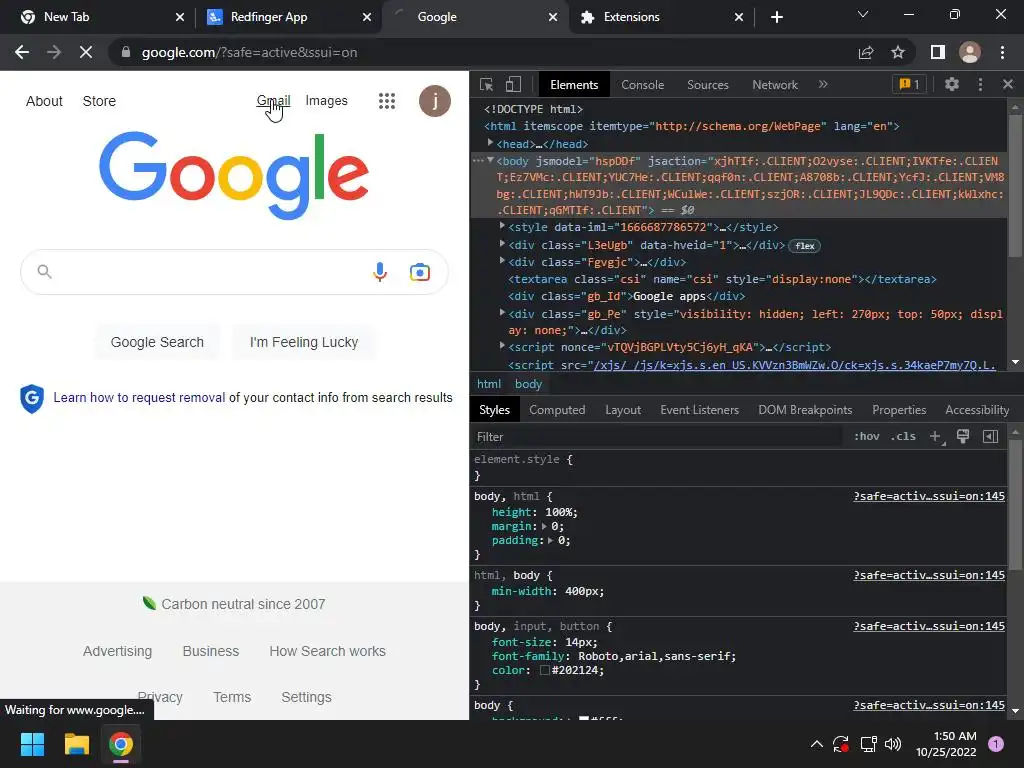Toggle the rendering emulations paintbrush icon

(963, 436)
